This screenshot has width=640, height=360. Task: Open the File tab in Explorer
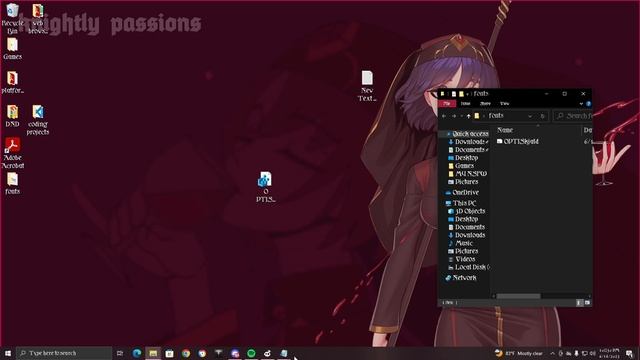tap(447, 104)
